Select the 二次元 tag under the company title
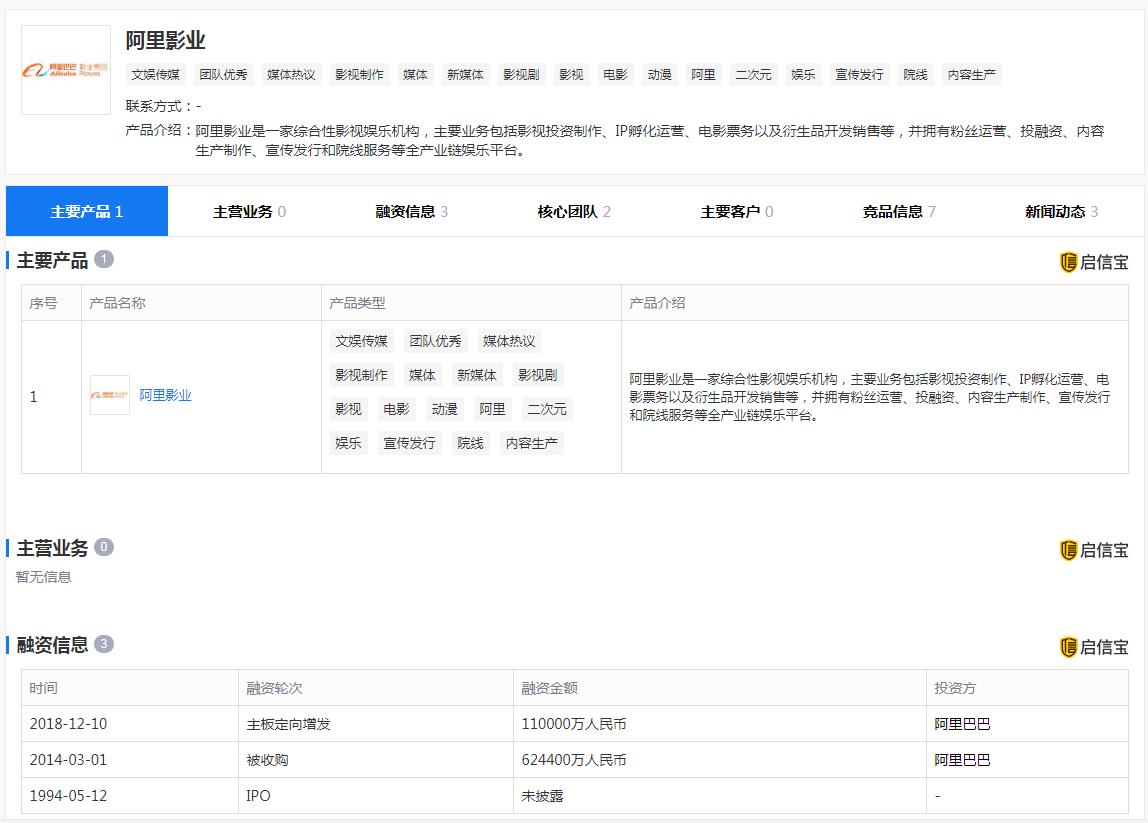The width and height of the screenshot is (1148, 823). [753, 75]
